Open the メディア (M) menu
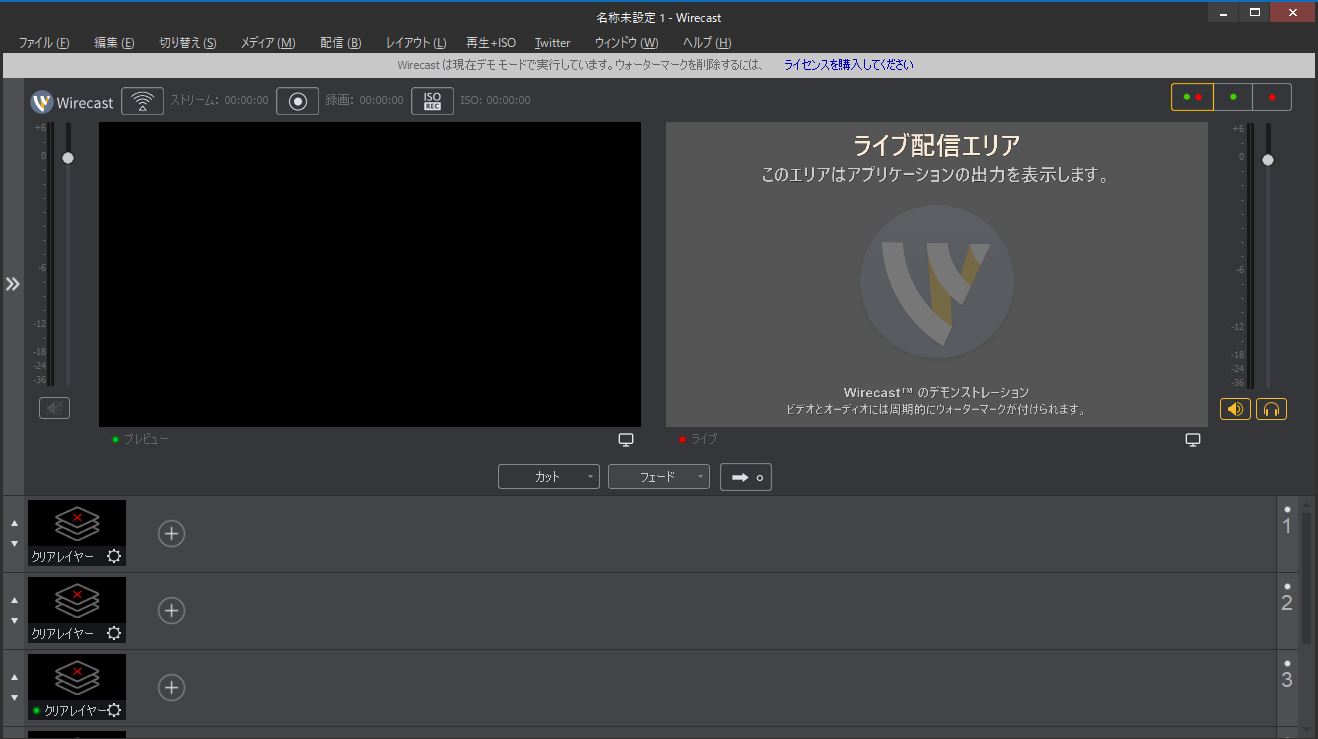1318x739 pixels. (268, 43)
